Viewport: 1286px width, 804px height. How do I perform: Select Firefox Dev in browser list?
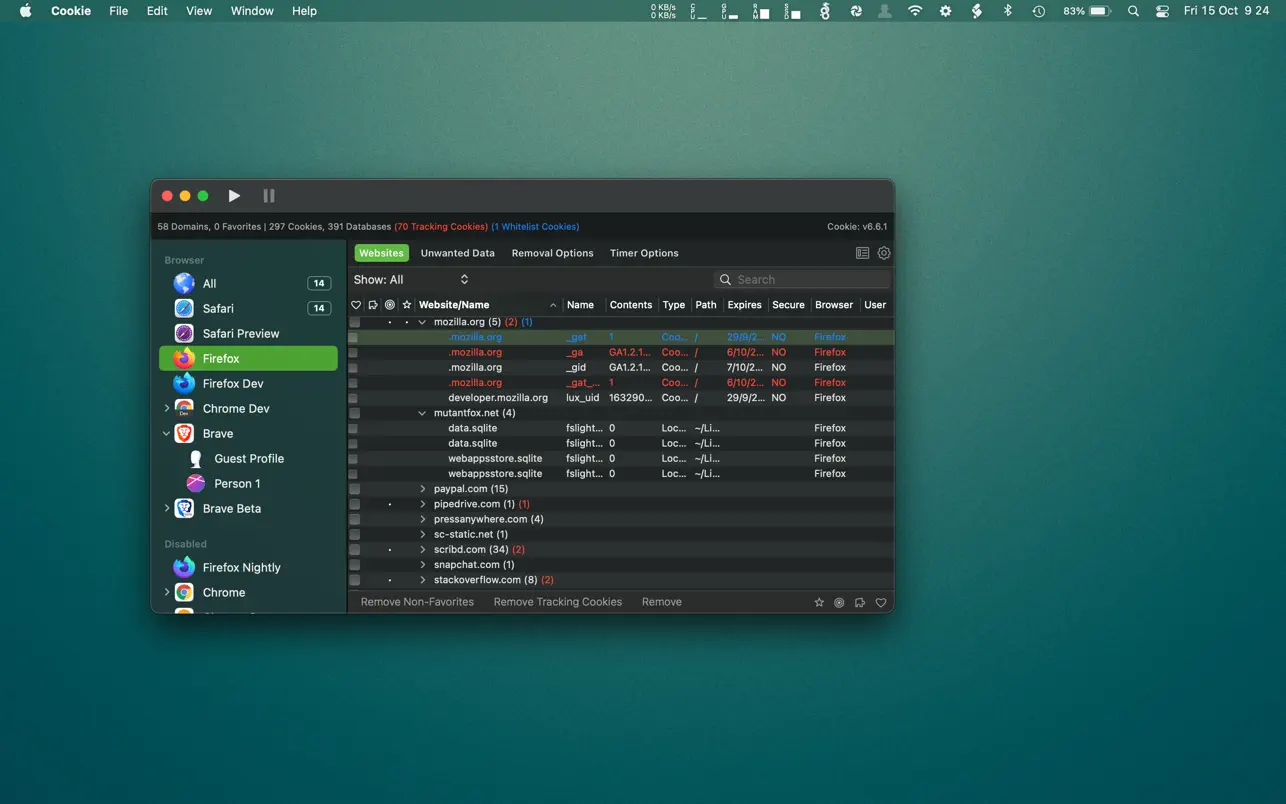pyautogui.click(x=232, y=384)
